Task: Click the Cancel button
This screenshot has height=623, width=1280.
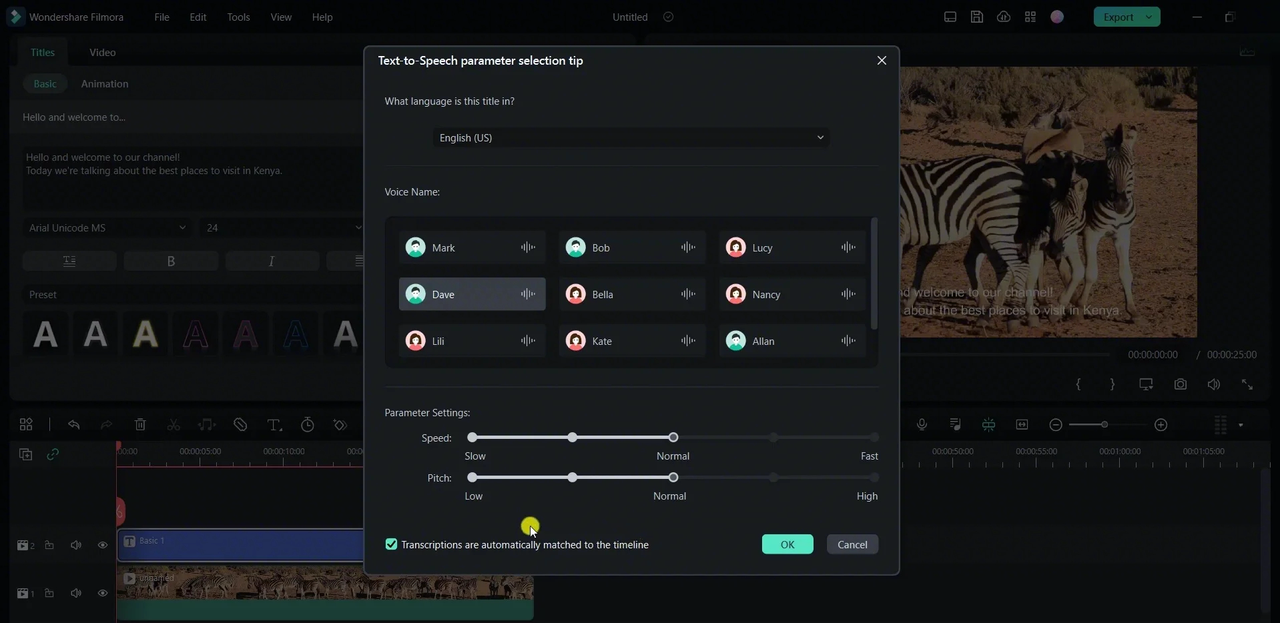Action: (x=852, y=544)
